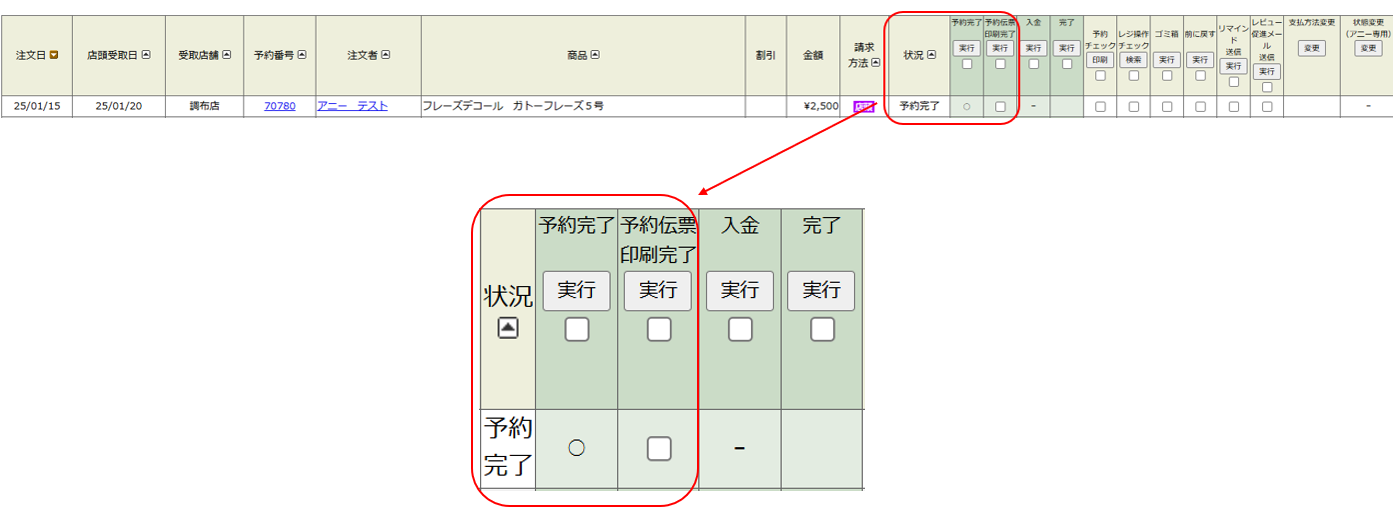Click the purple billing badge in the order row
Screen dimensions: 1393x523
tap(863, 107)
